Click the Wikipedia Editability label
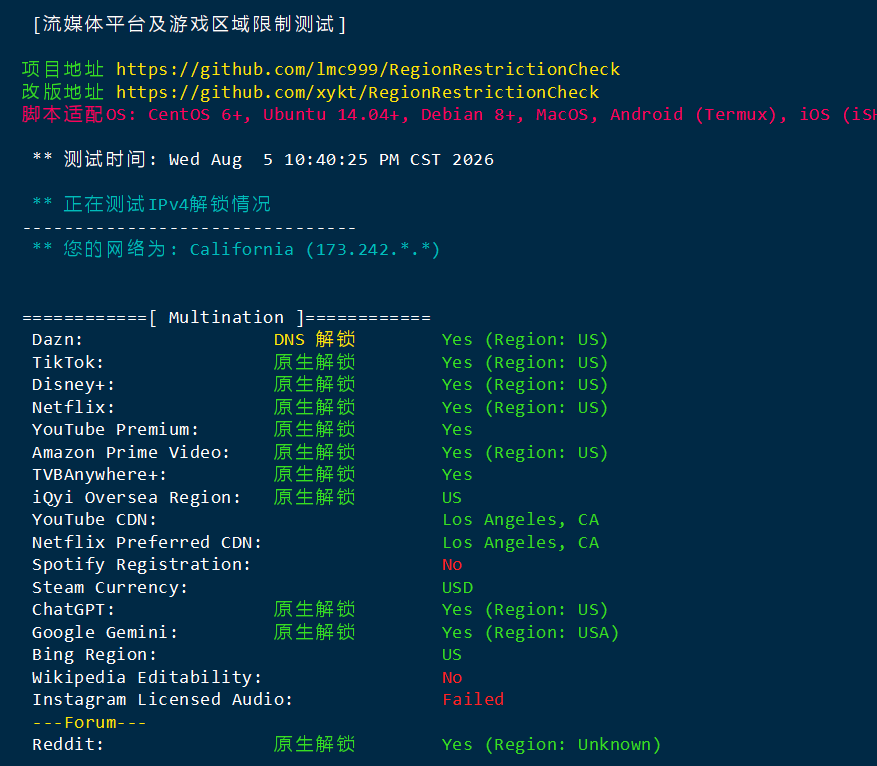Viewport: 877px width, 766px height. click(x=147, y=678)
